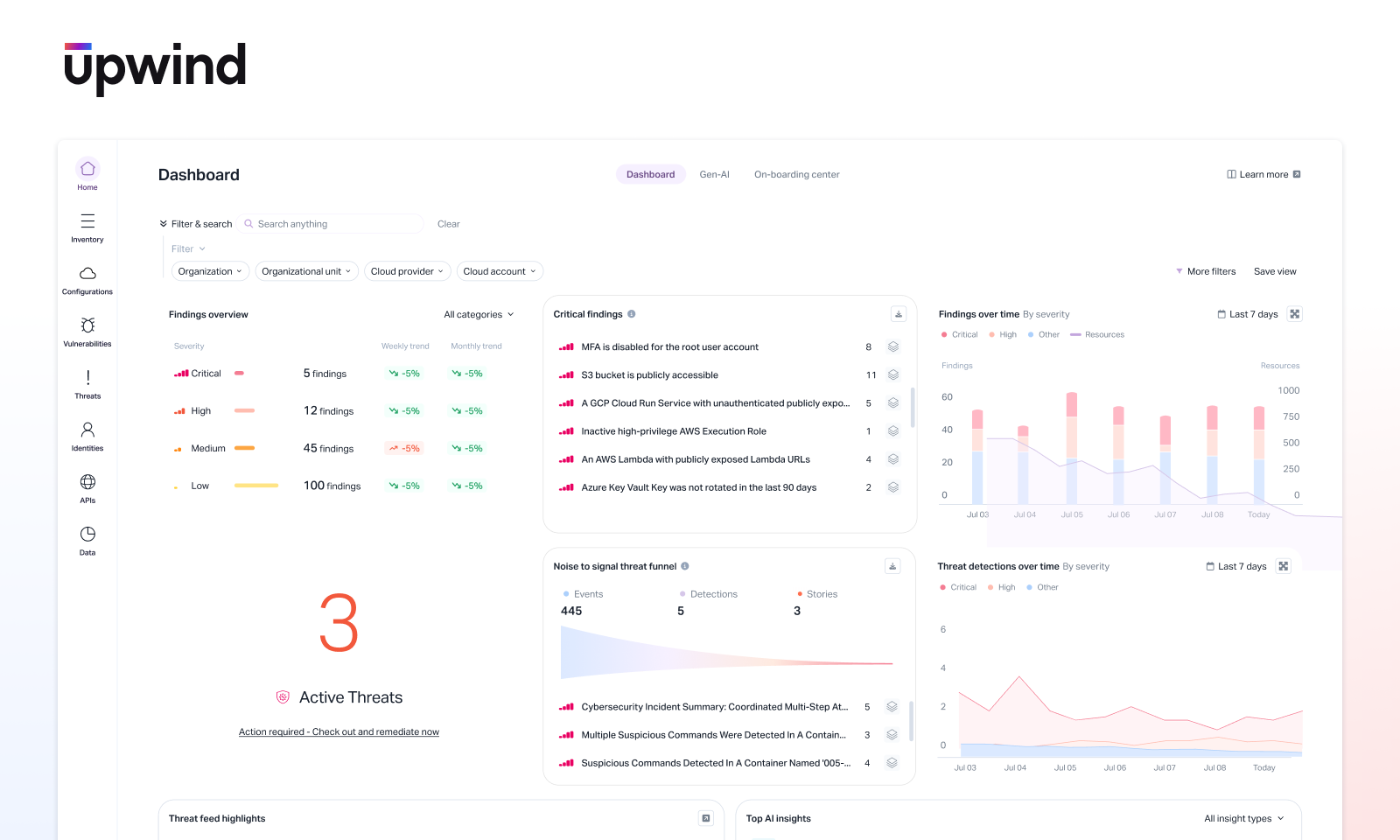
Task: Toggle the Critical legend on Findings over time
Action: (x=959, y=334)
